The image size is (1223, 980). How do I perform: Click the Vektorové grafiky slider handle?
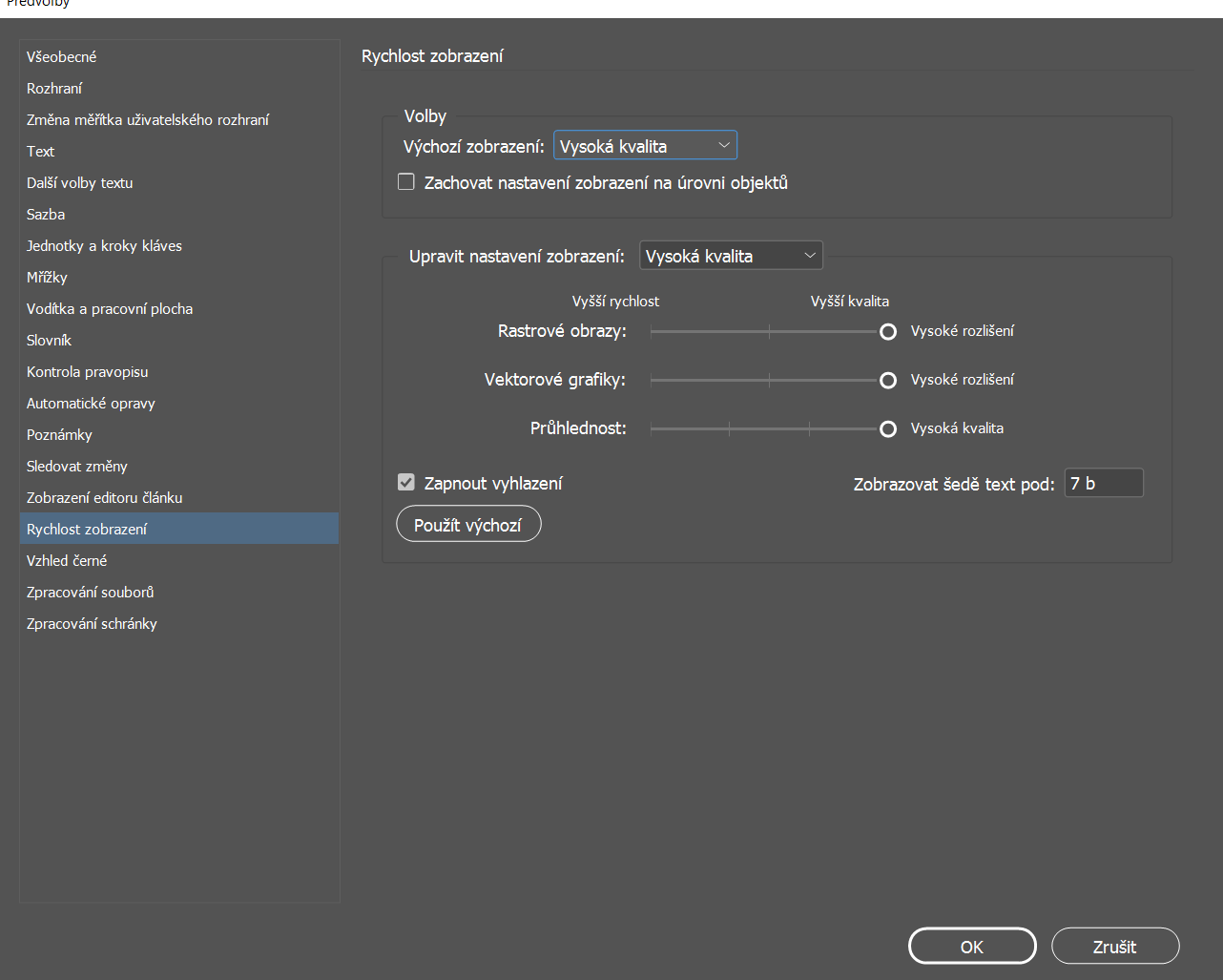pos(887,380)
